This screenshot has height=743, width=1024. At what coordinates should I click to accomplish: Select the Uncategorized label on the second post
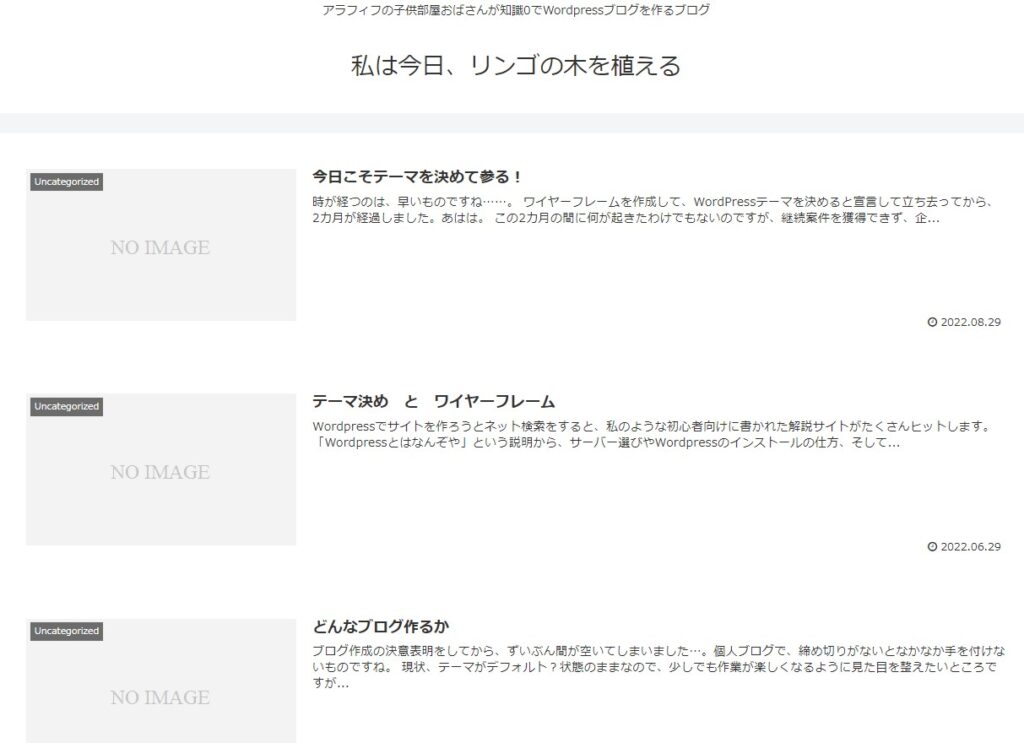(66, 407)
